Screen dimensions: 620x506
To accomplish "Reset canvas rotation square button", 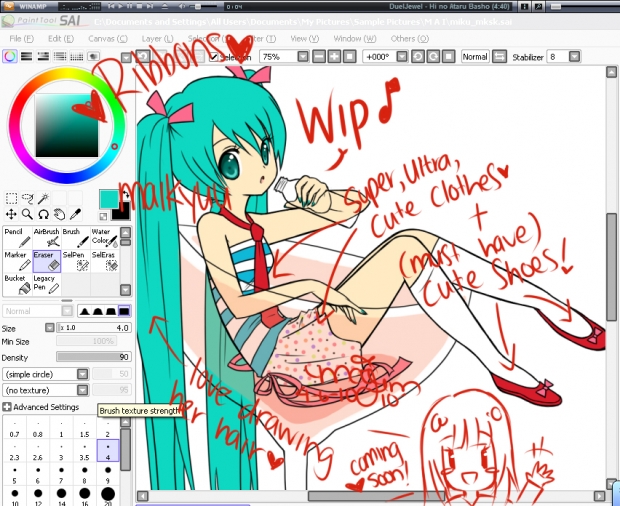I will (448, 57).
